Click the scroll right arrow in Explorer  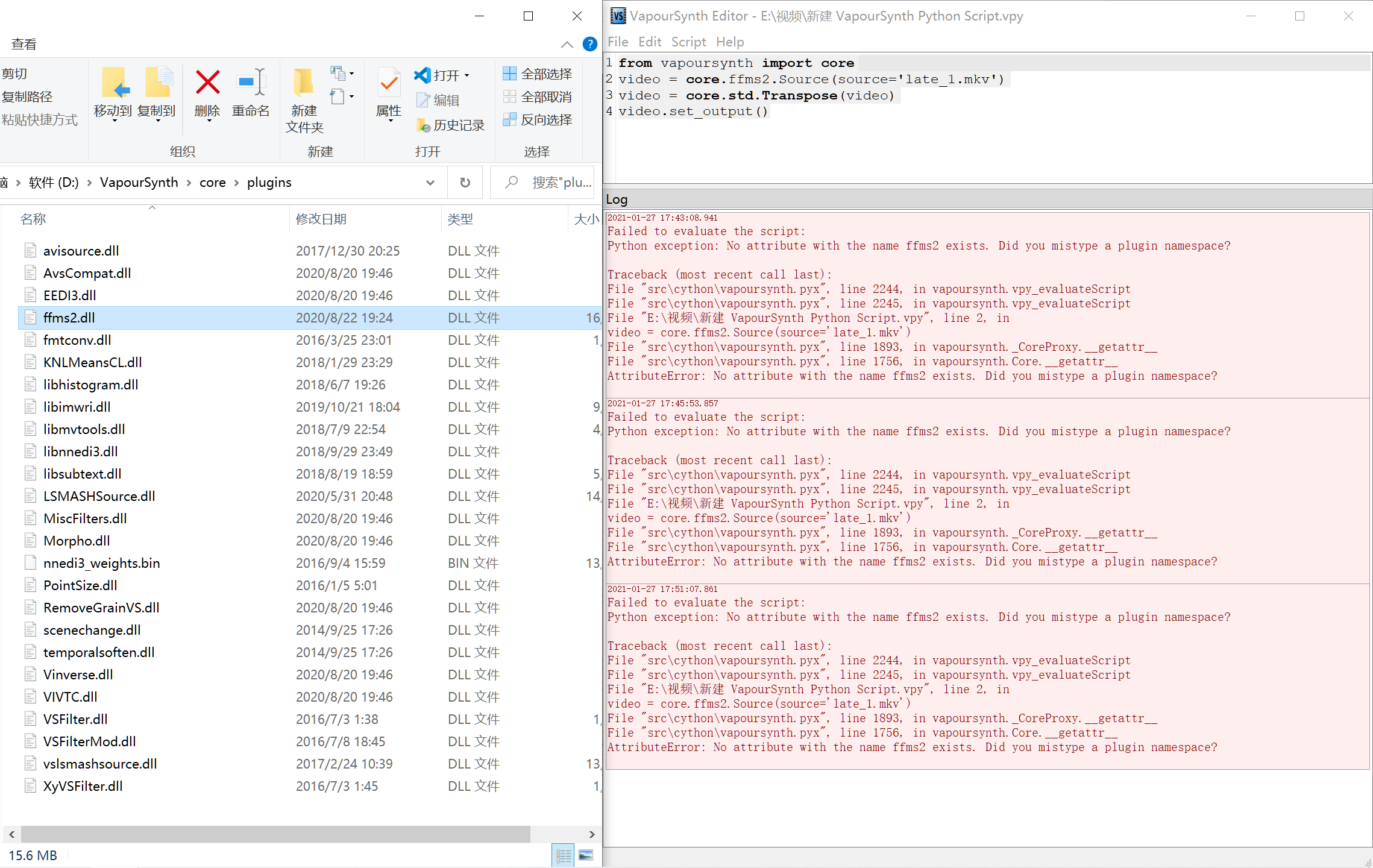coord(592,834)
